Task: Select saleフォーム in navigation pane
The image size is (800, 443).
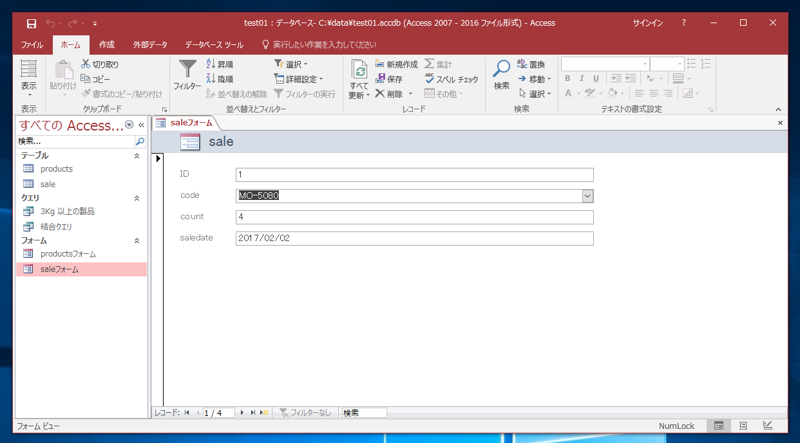Action: tap(81, 269)
